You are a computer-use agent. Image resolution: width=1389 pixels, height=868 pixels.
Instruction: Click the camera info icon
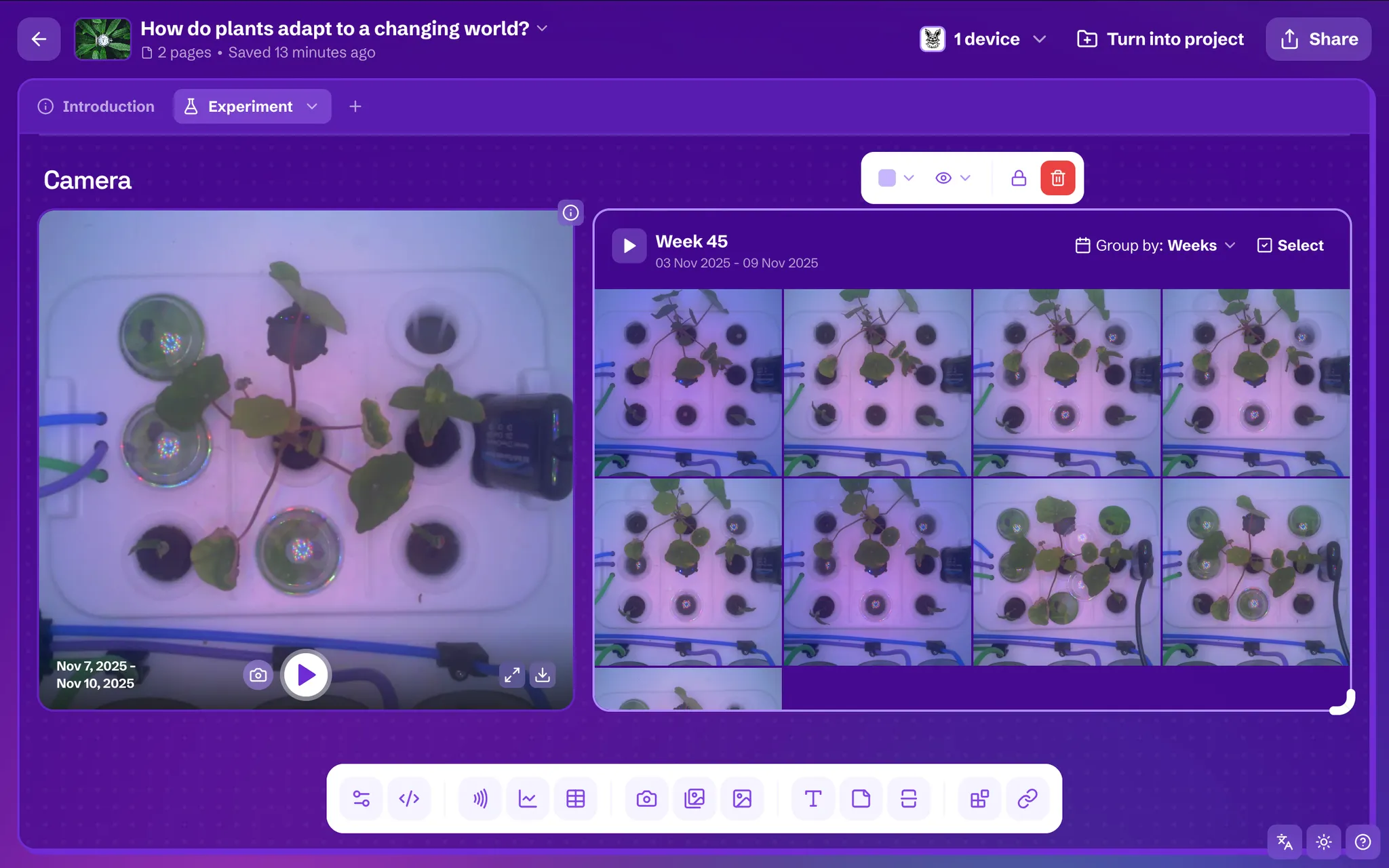coord(570,213)
